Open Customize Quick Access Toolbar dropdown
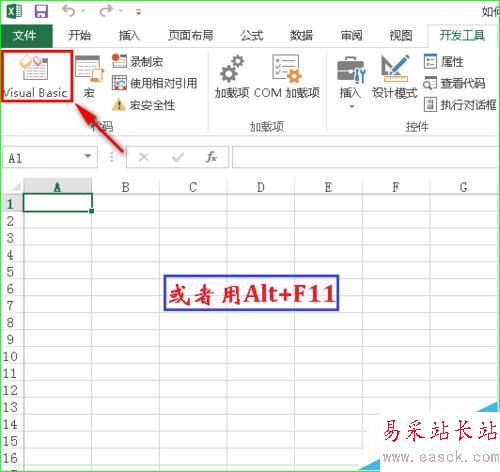 point(139,12)
